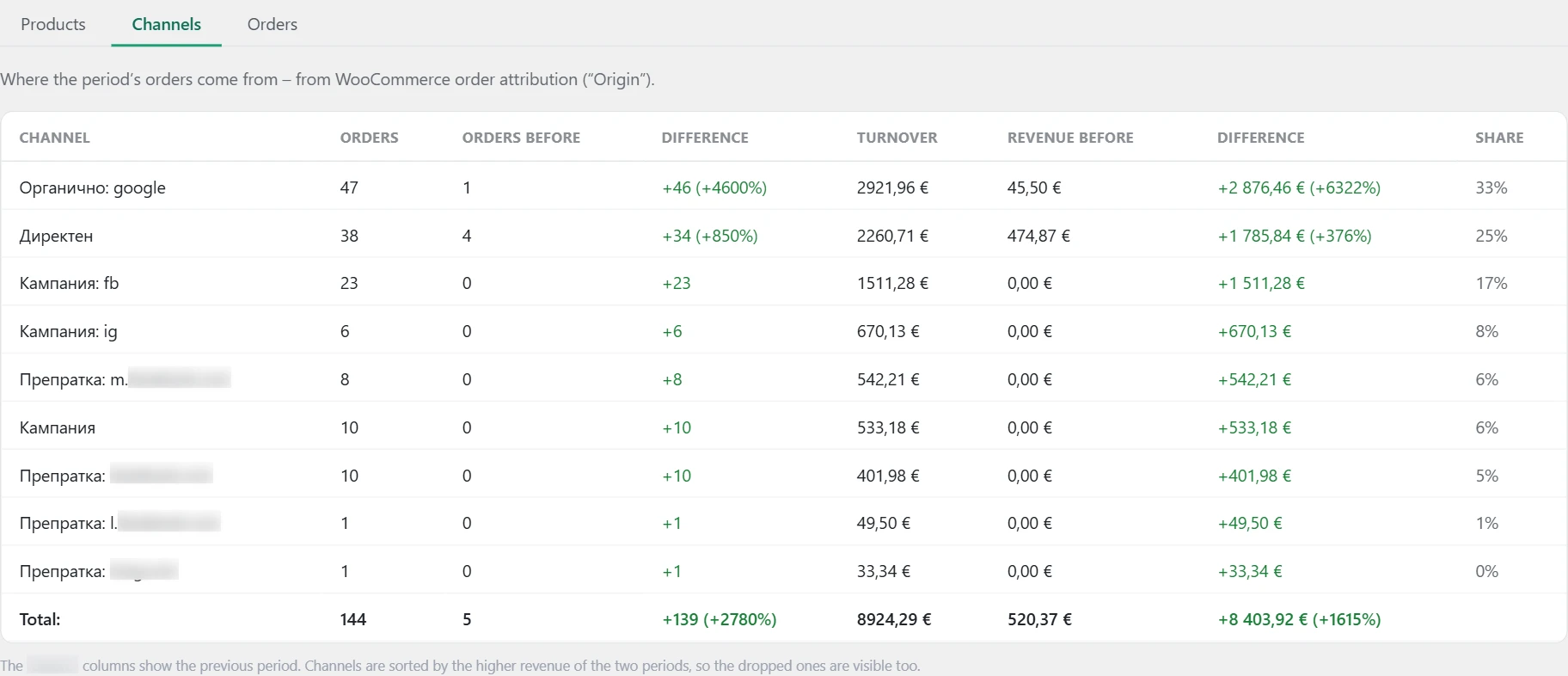Select the Channels tab
Image resolution: width=1568 pixels, height=676 pixels.
[167, 24]
